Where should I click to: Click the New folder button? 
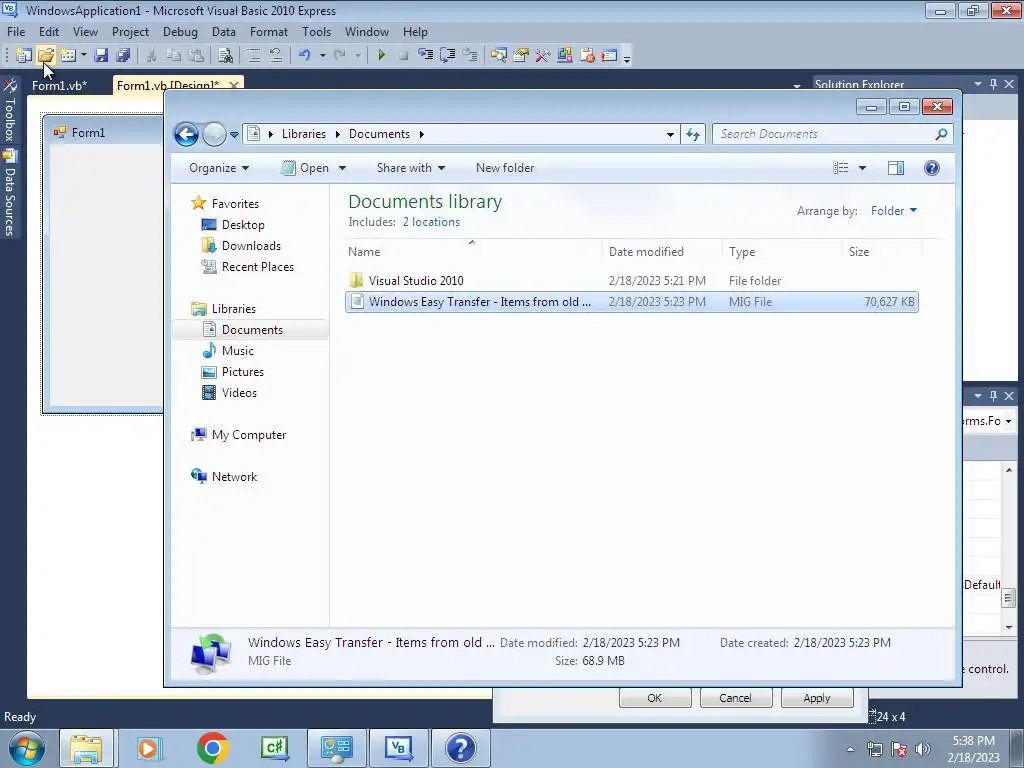505,168
